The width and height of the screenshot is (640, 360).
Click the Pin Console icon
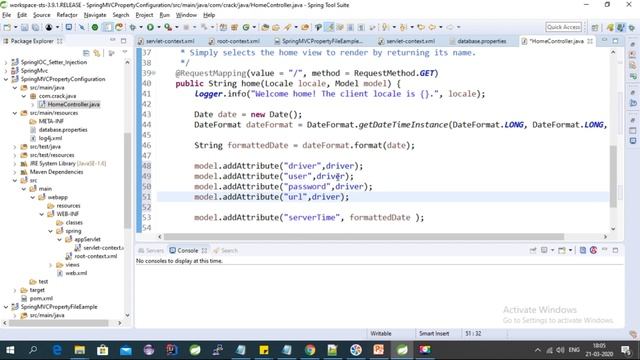pos(533,250)
